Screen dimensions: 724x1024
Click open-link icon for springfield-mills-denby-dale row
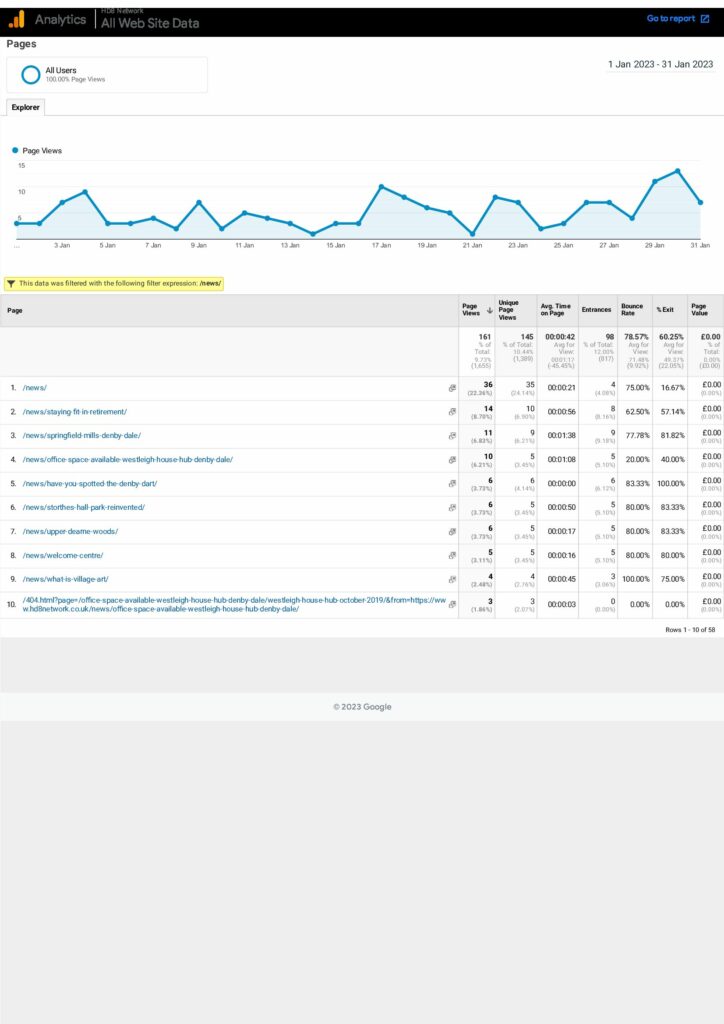point(452,436)
